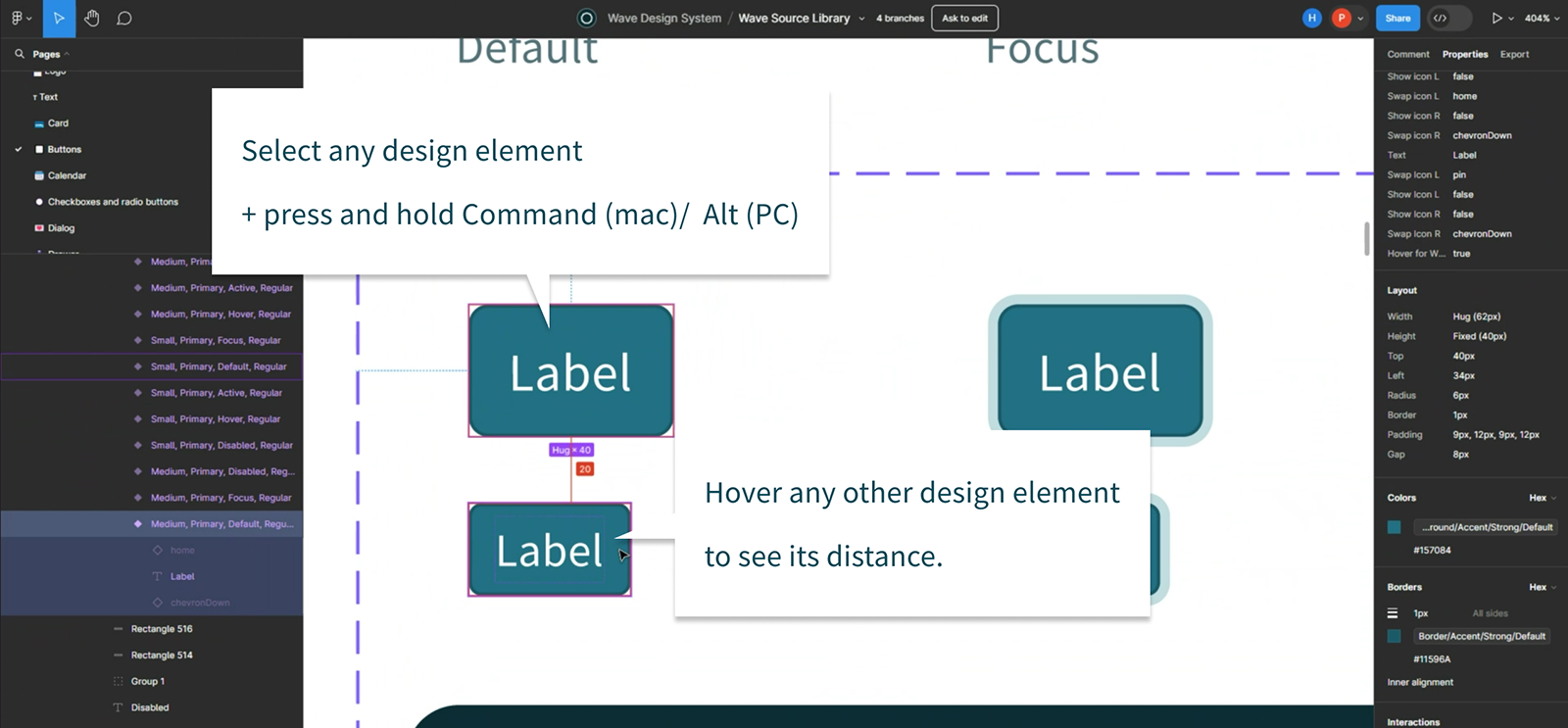Click the text icon of the Disabled layer
This screenshot has width=1568, height=728.
click(119, 707)
